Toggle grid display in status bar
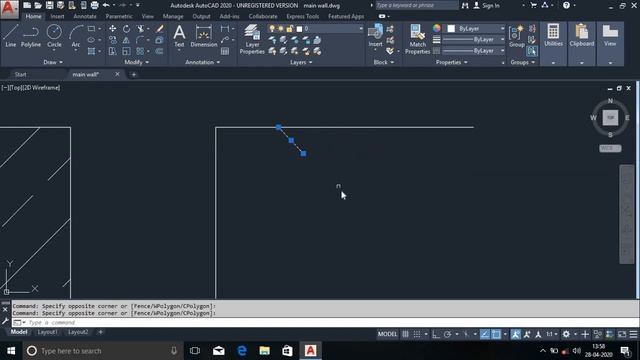Screen dimensions: 640x360 tap(405, 334)
